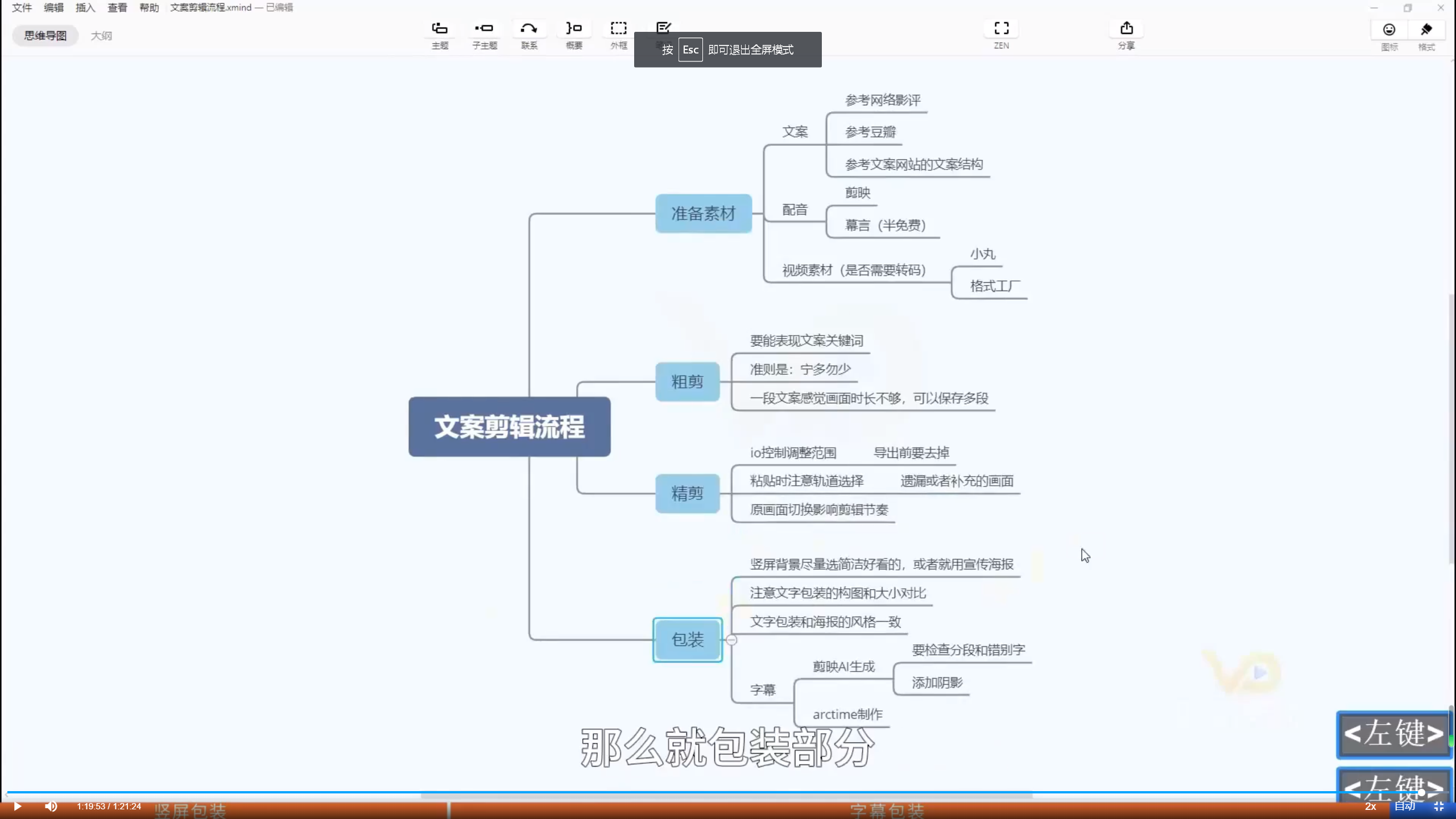Mute the video volume
1456x819 pixels.
coord(51,806)
